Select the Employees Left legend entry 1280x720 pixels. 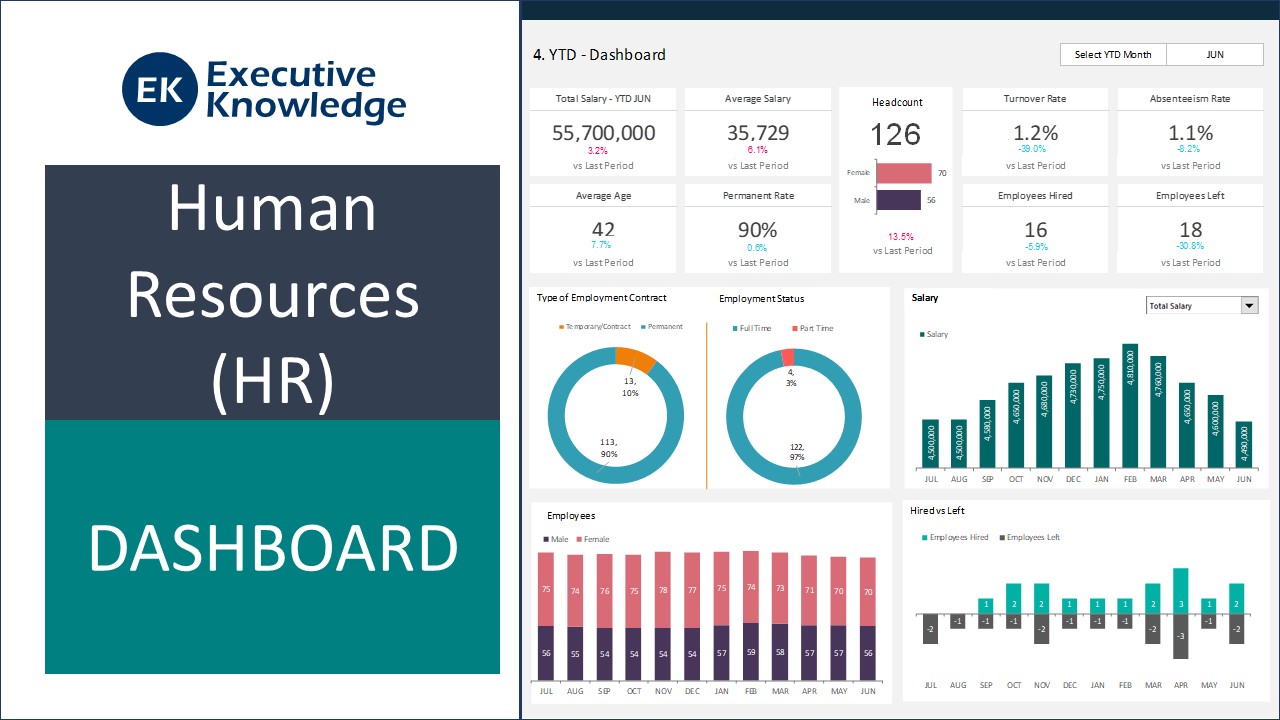(x=1032, y=538)
